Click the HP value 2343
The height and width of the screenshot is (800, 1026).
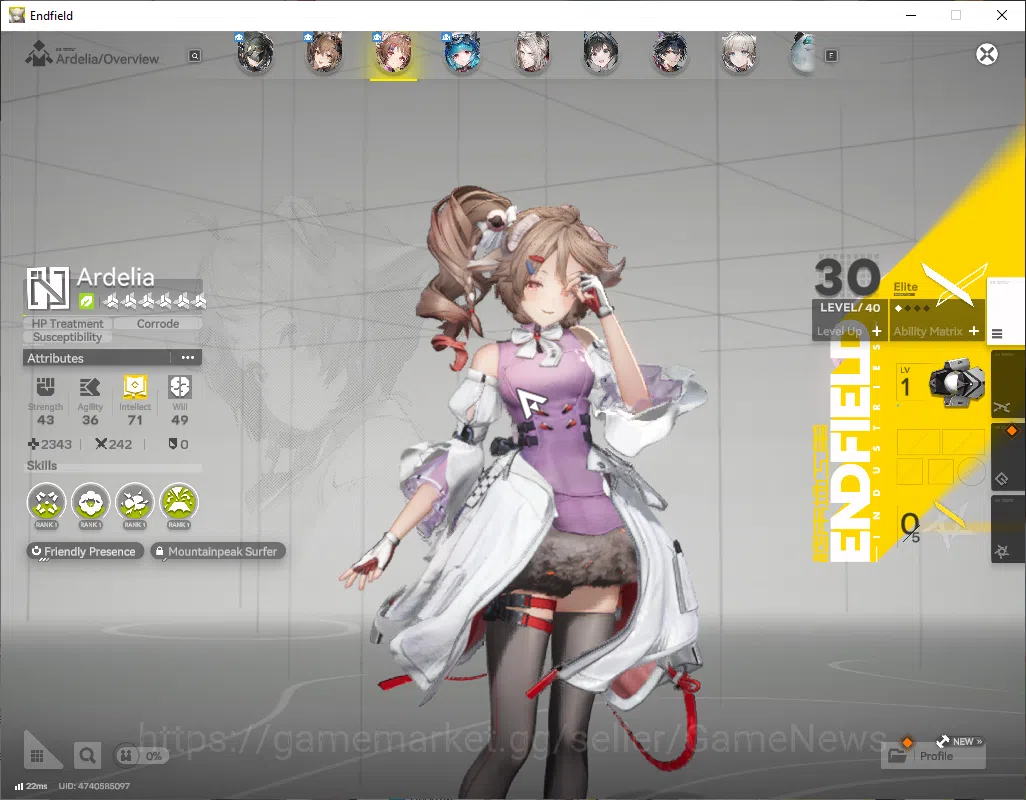(50, 444)
